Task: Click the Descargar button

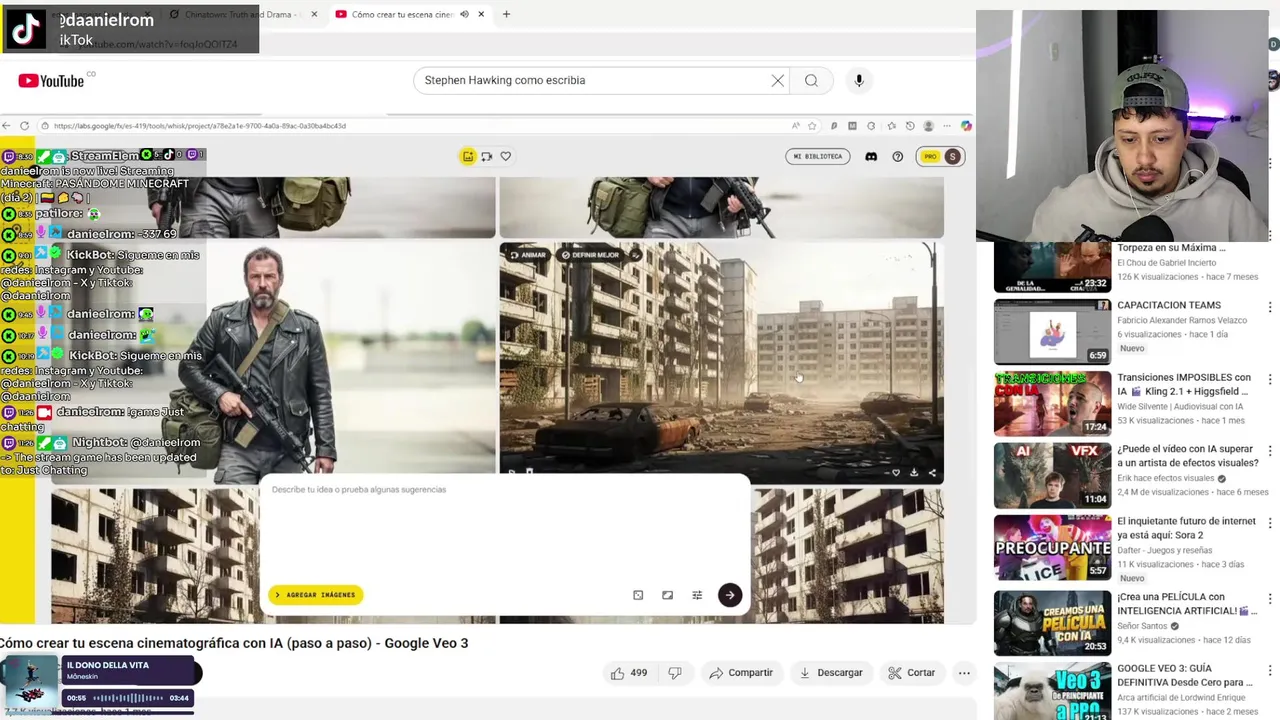Action: point(831,673)
